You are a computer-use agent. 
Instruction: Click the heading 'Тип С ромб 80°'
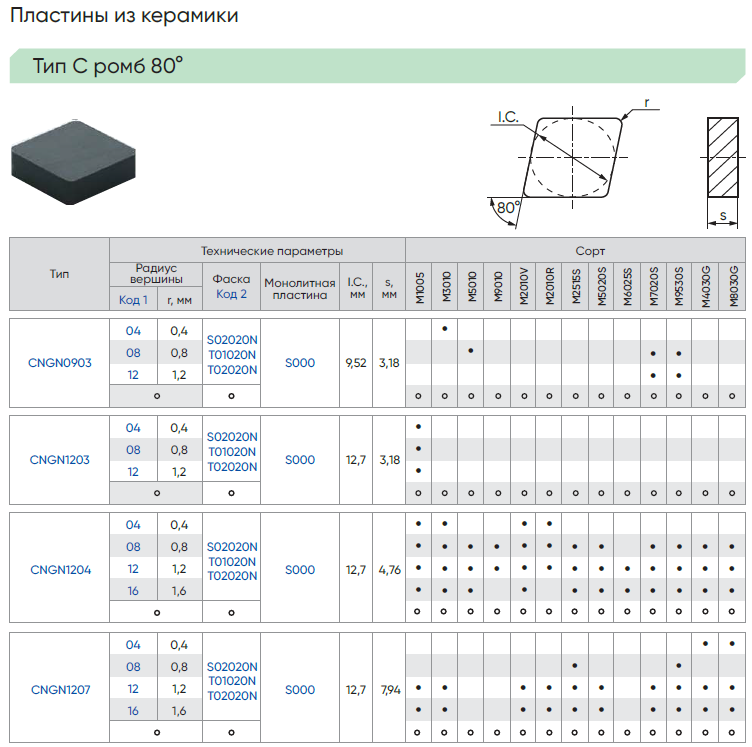click(107, 66)
